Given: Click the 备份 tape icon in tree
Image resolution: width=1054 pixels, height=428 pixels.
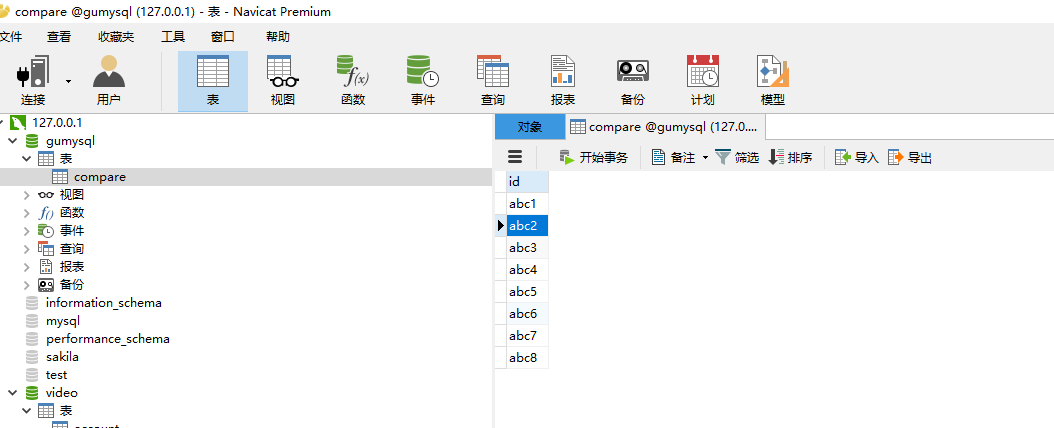Looking at the screenshot, I should tap(46, 285).
